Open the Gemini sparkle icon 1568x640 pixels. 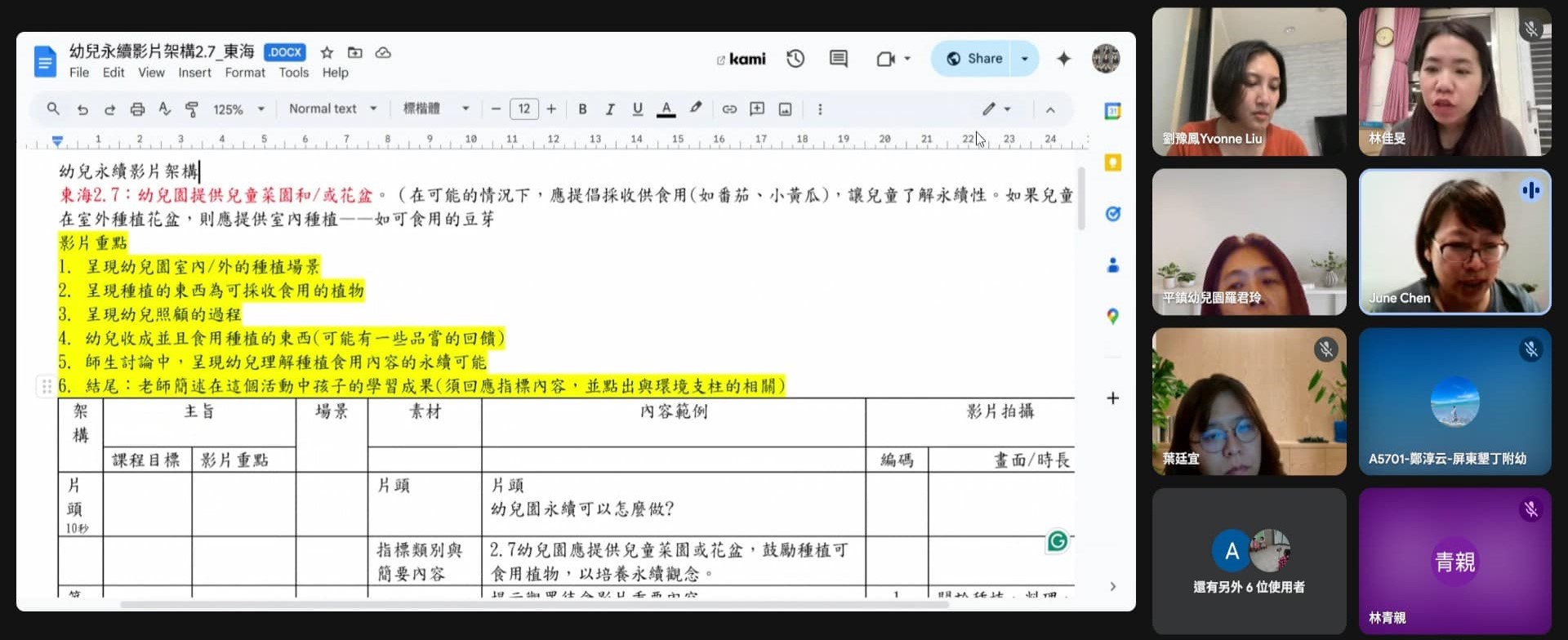[x=1063, y=59]
